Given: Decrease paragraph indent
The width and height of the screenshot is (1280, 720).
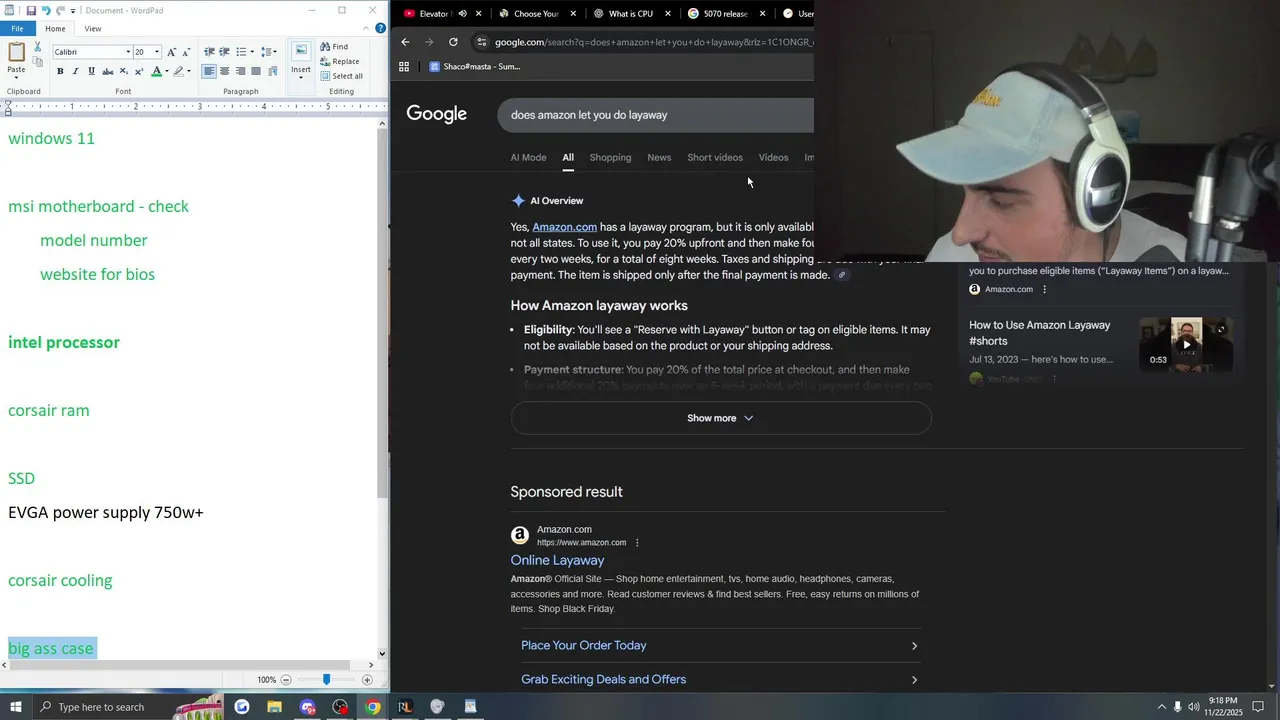Looking at the screenshot, I should pyautogui.click(x=209, y=52).
